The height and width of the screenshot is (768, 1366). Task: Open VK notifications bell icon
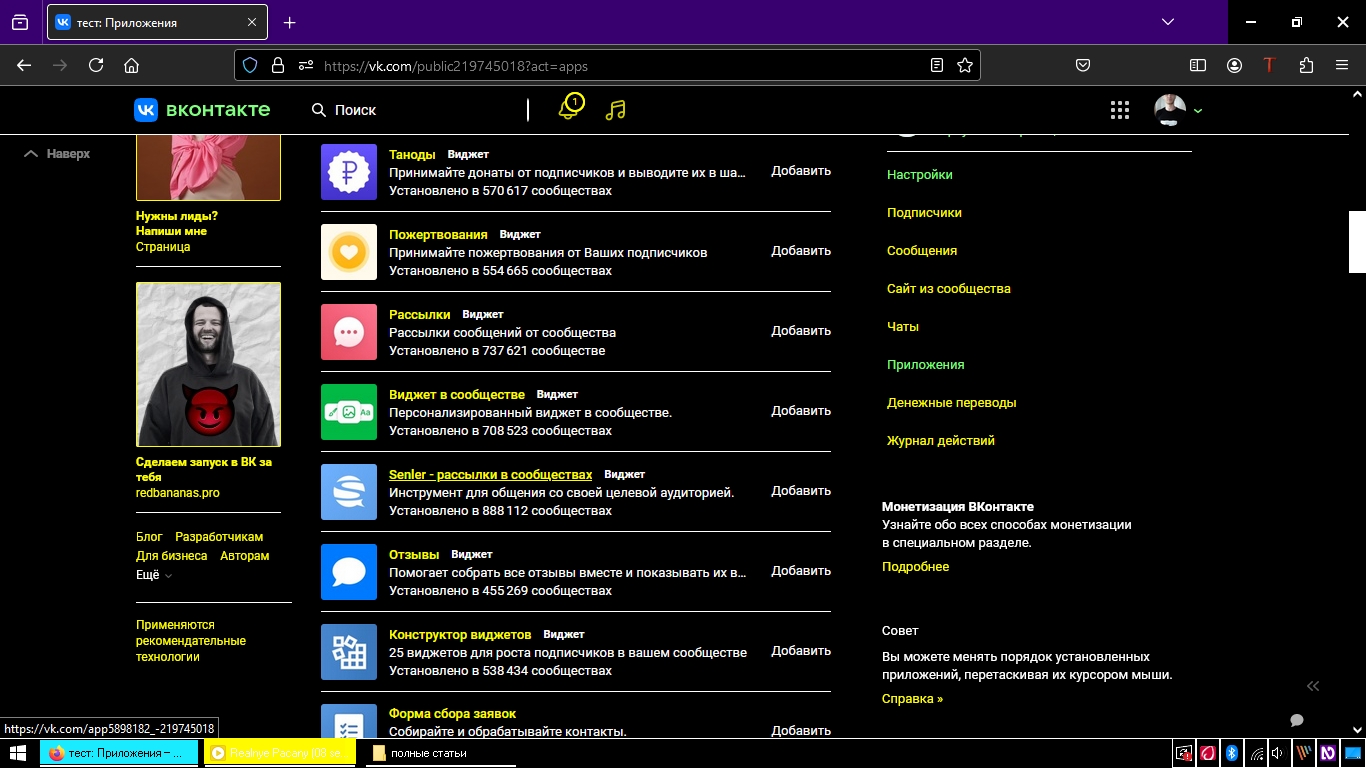pyautogui.click(x=569, y=108)
